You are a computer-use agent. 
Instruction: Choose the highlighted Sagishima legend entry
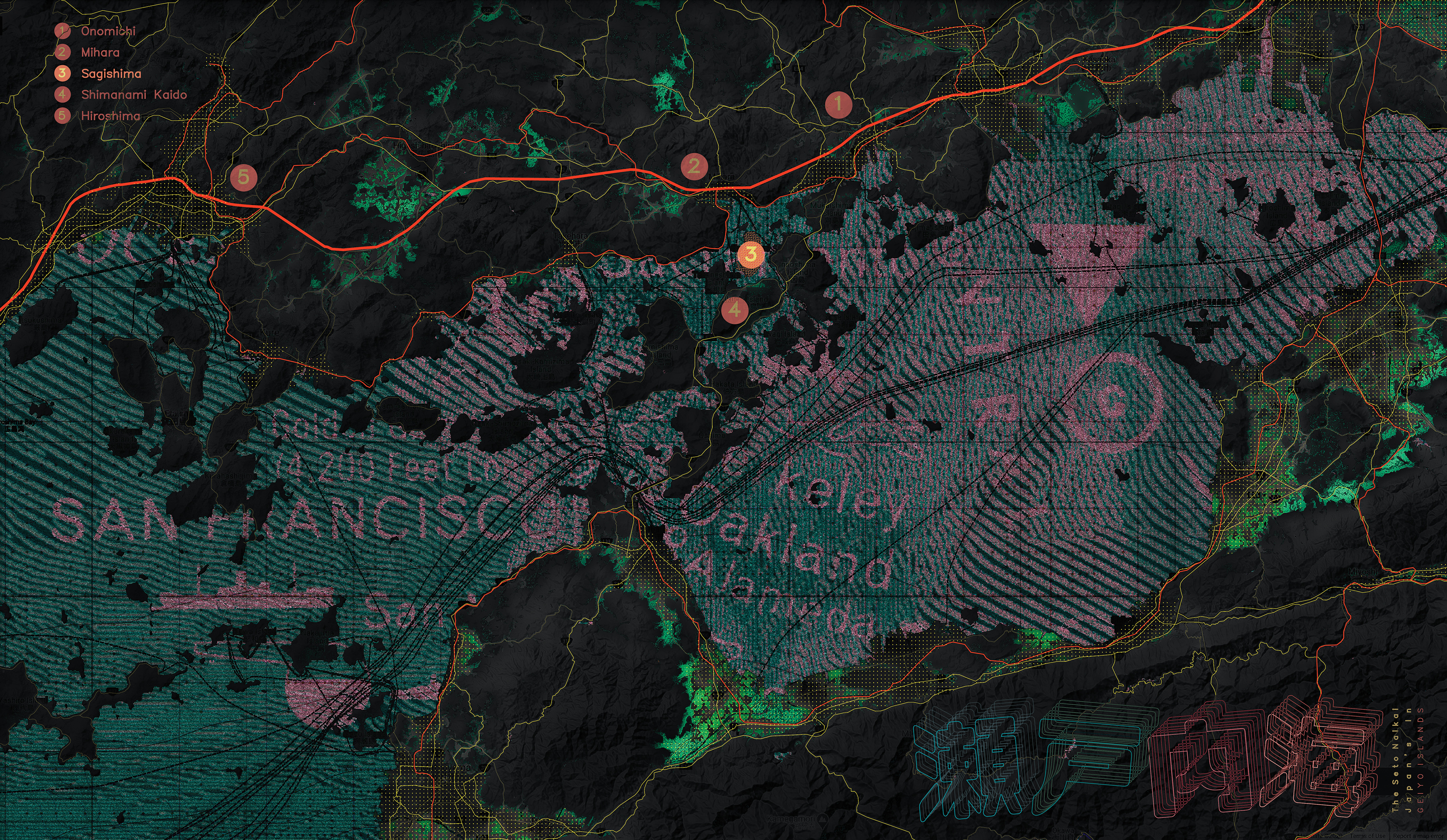(x=111, y=73)
